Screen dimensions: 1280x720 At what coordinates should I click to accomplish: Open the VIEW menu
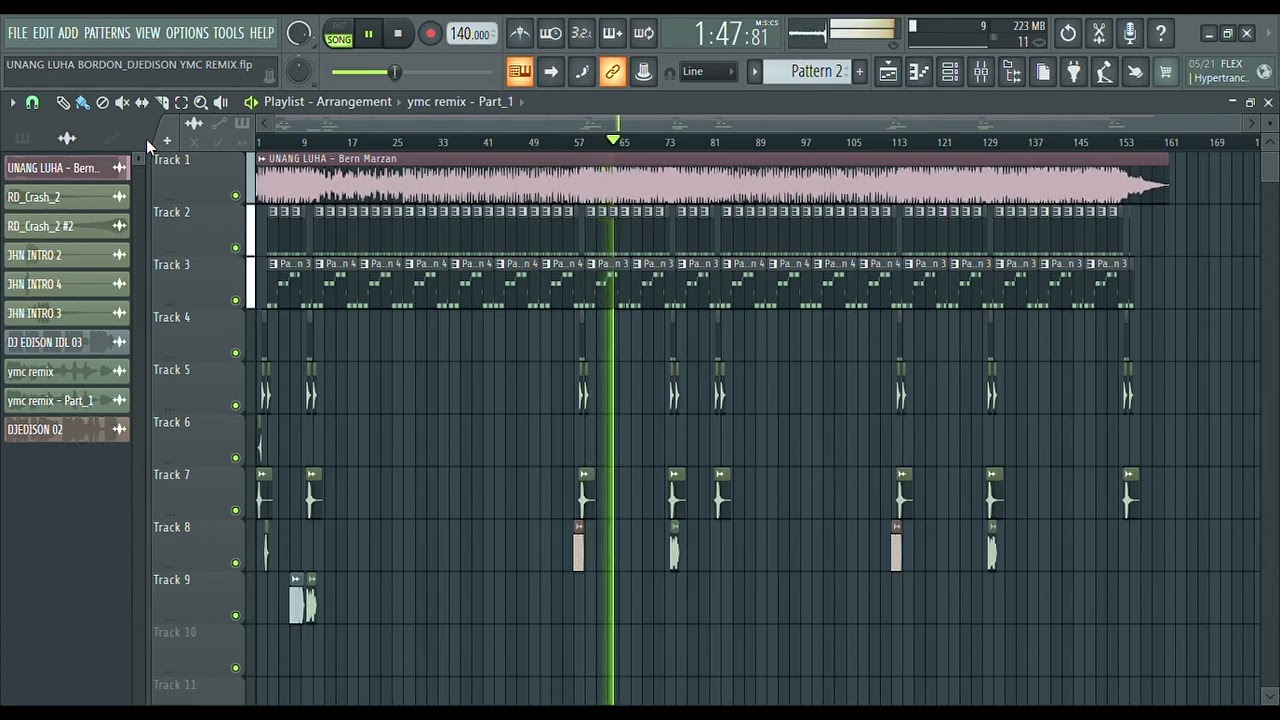pos(148,33)
